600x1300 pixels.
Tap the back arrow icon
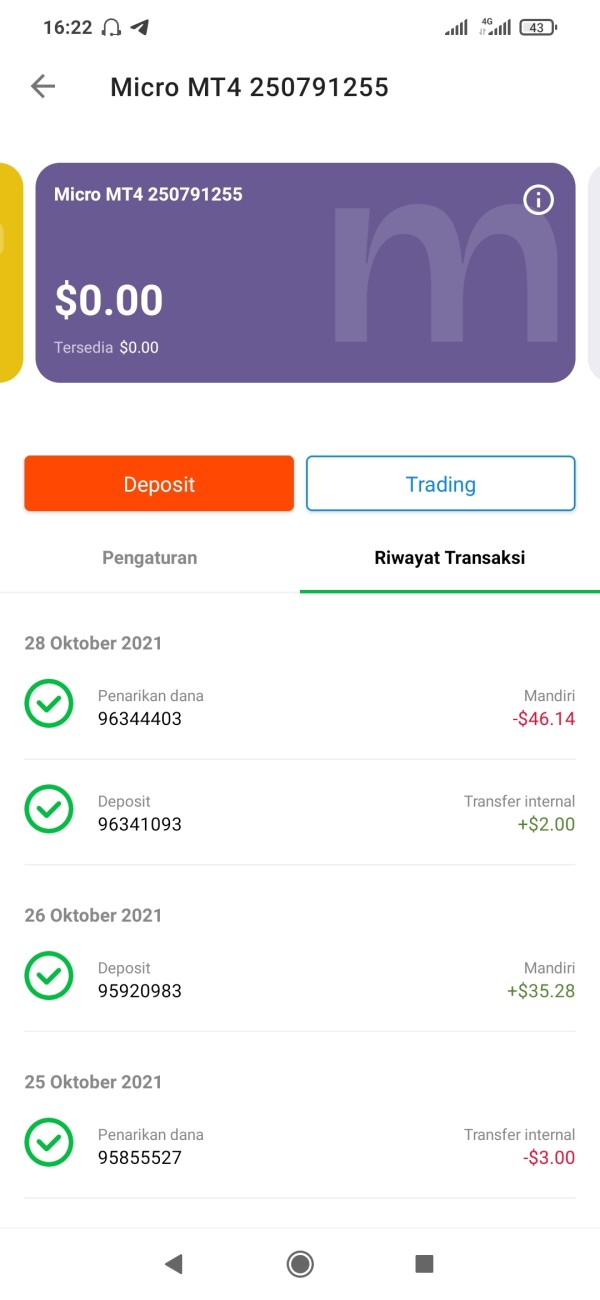(43, 87)
